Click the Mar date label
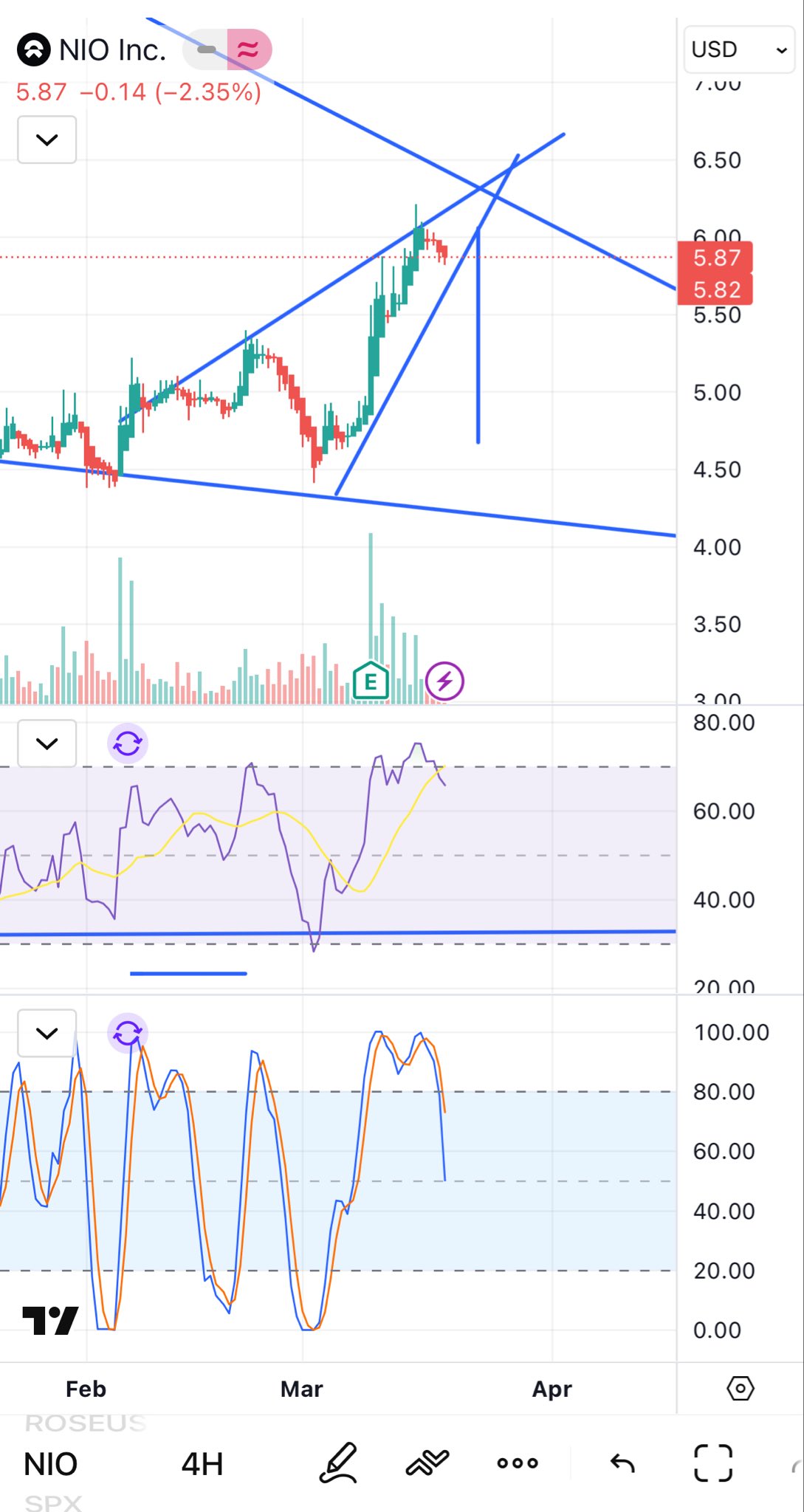The width and height of the screenshot is (804, 1512). (302, 1389)
